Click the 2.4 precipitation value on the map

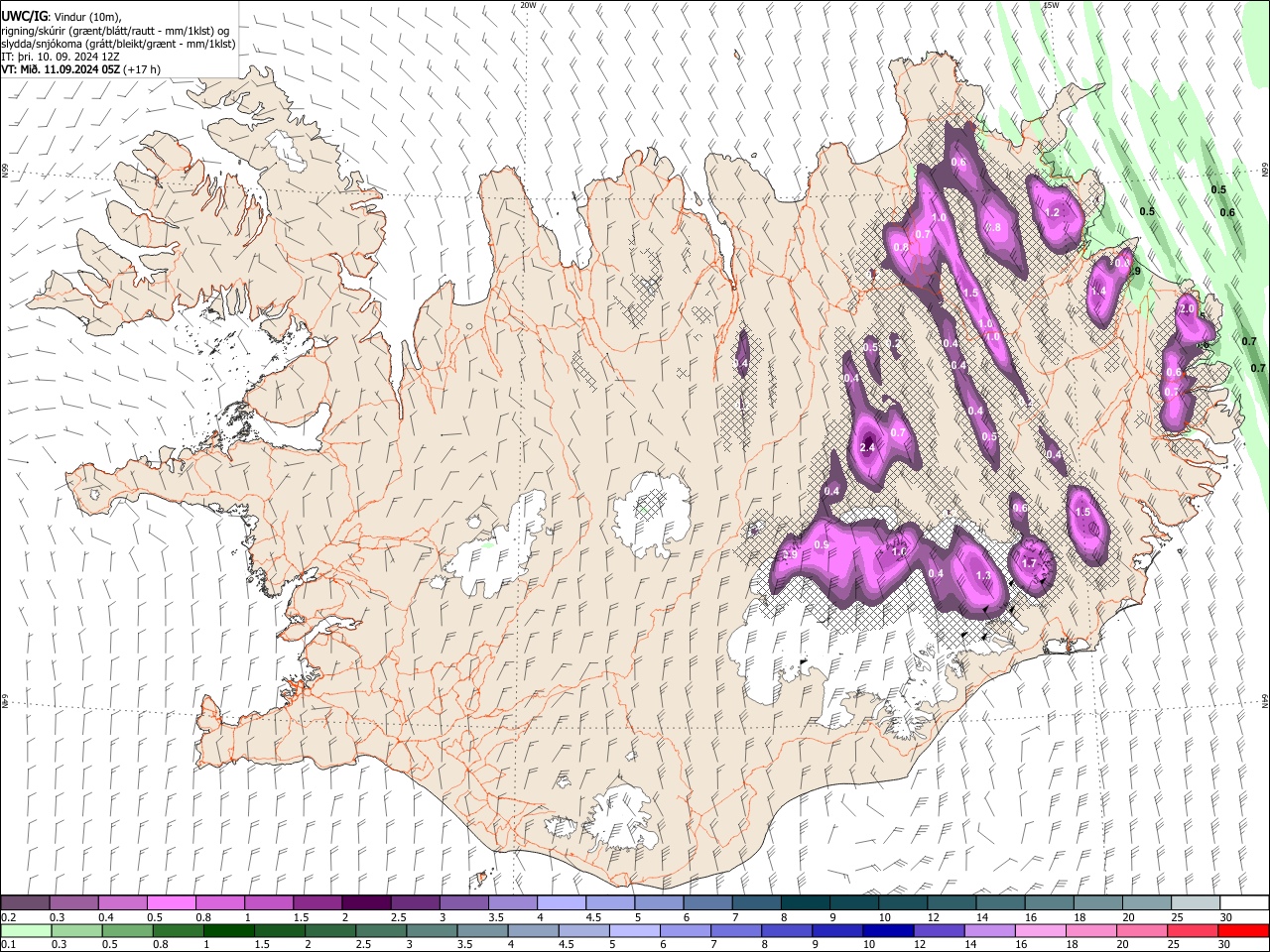click(x=867, y=448)
